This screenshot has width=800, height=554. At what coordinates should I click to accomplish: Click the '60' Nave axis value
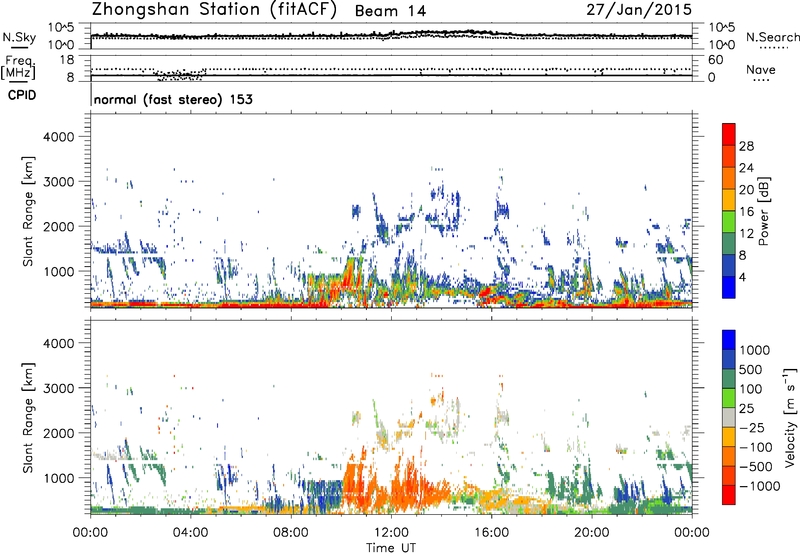coord(715,60)
